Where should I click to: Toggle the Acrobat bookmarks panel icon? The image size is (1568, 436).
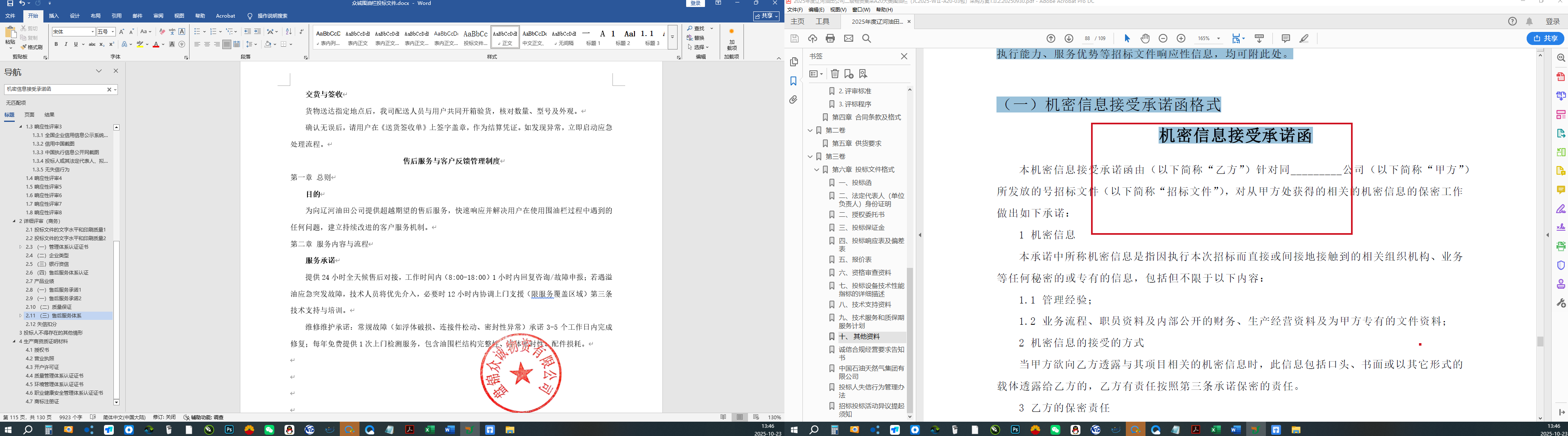(x=793, y=81)
